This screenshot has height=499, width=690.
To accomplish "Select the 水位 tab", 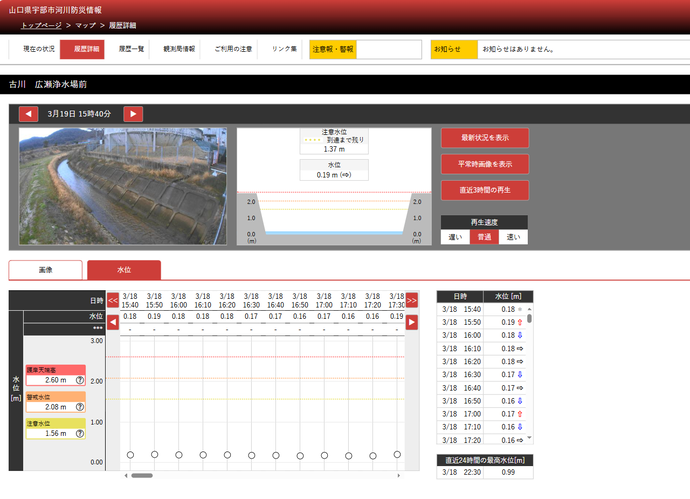I will coord(124,270).
